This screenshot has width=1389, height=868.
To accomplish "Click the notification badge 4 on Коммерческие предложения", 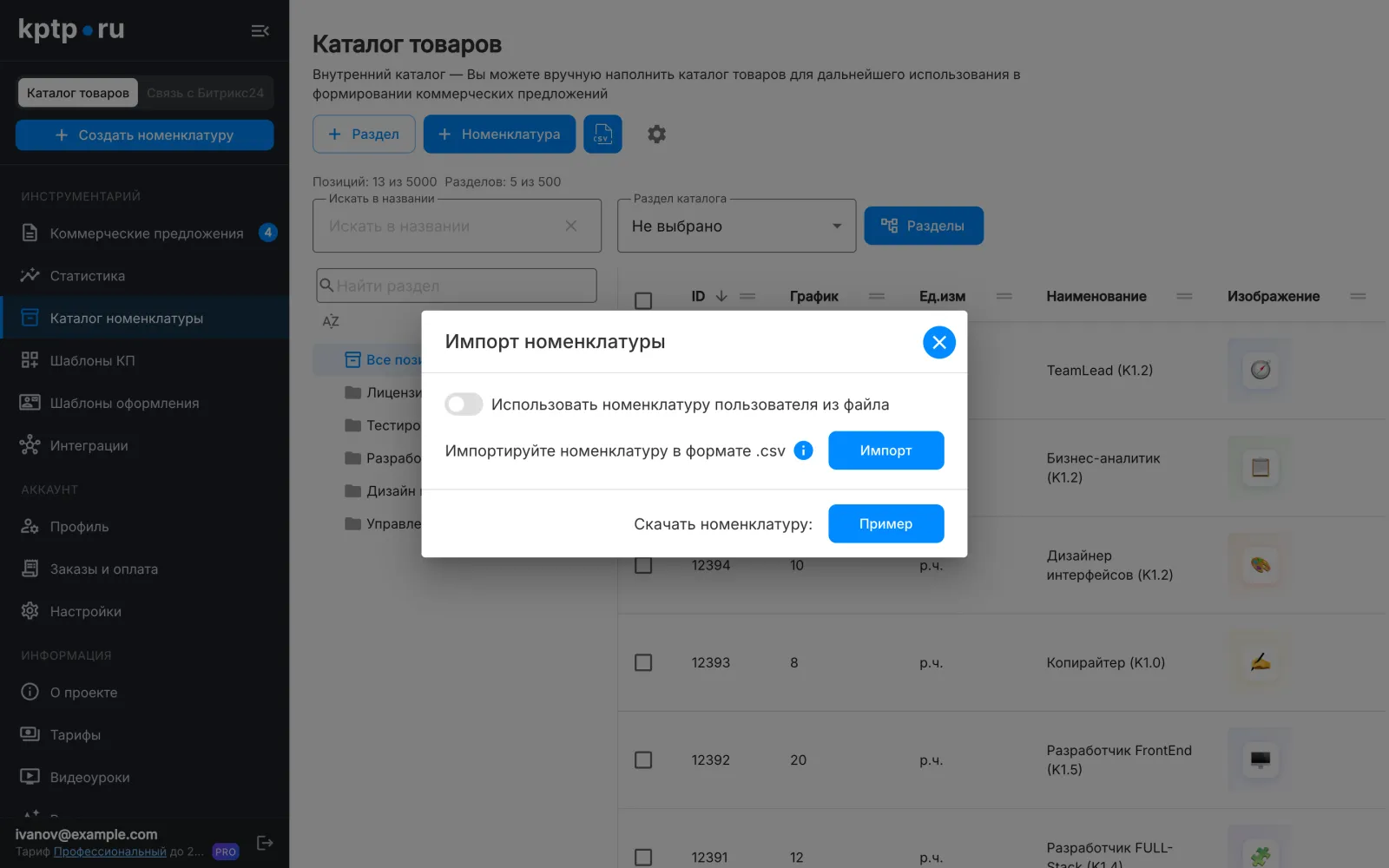I will [x=268, y=233].
